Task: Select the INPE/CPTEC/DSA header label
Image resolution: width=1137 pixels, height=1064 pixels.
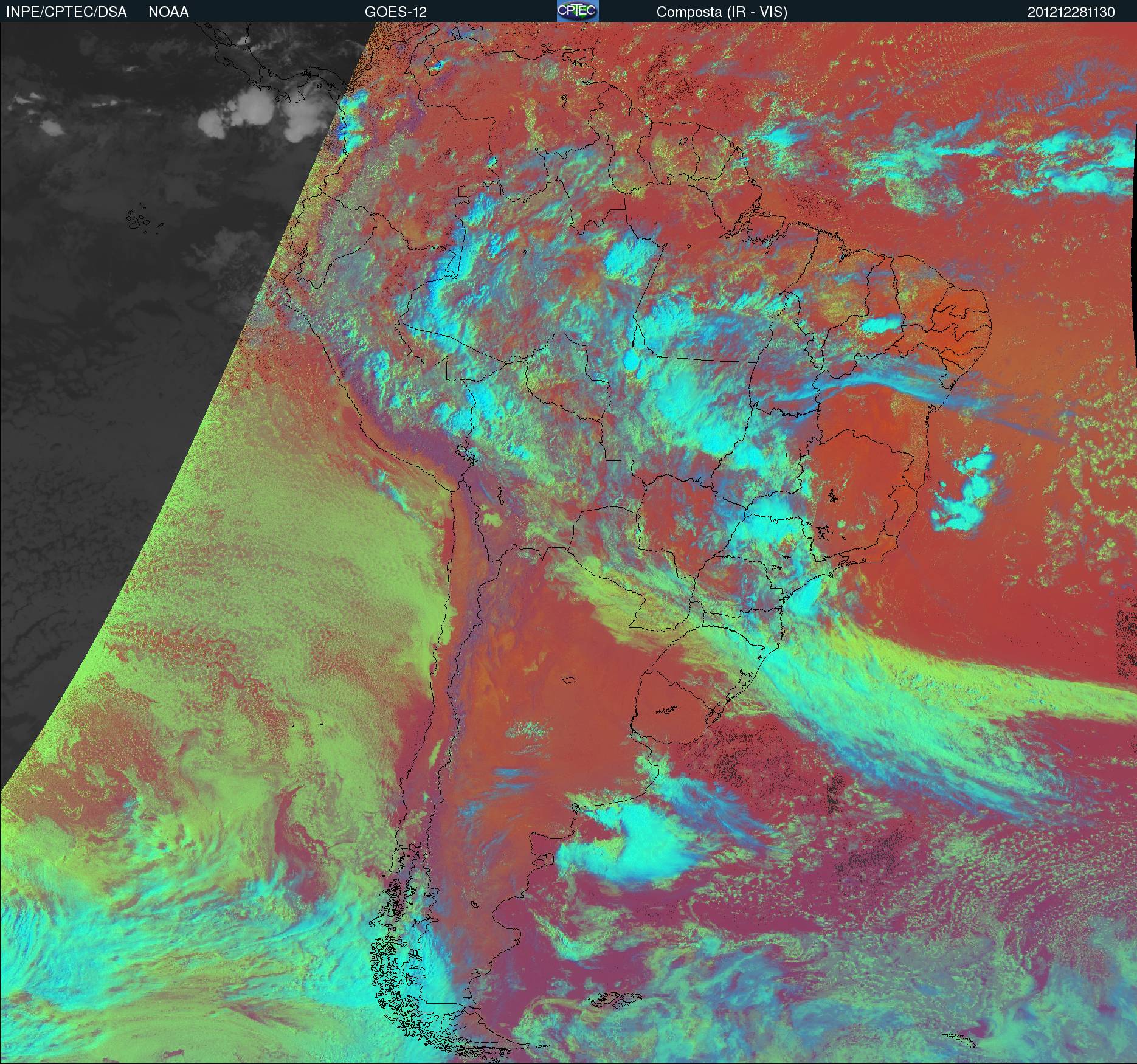Action: (x=66, y=12)
